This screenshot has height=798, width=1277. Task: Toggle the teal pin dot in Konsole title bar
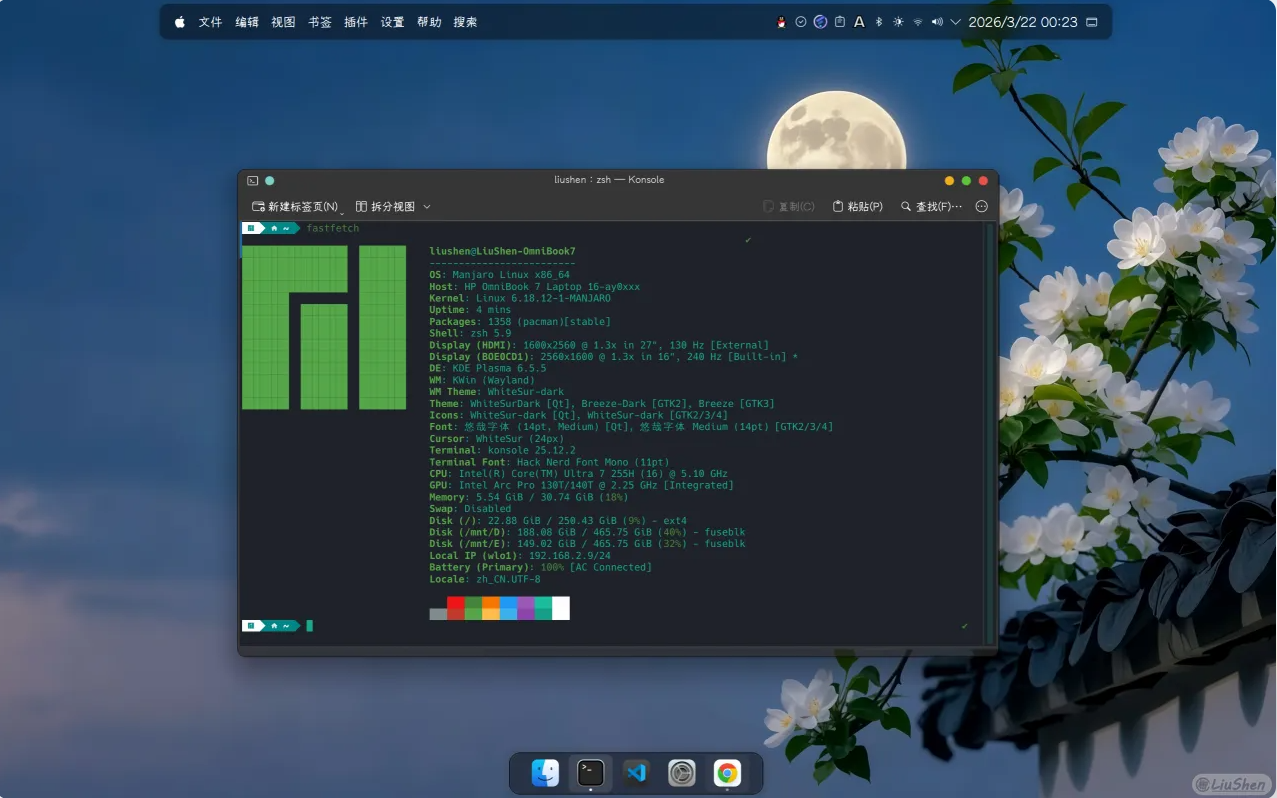(x=270, y=181)
